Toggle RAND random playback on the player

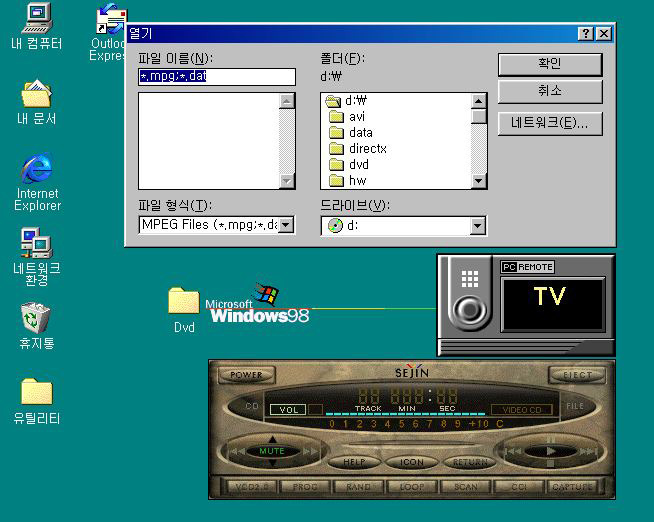(358, 487)
